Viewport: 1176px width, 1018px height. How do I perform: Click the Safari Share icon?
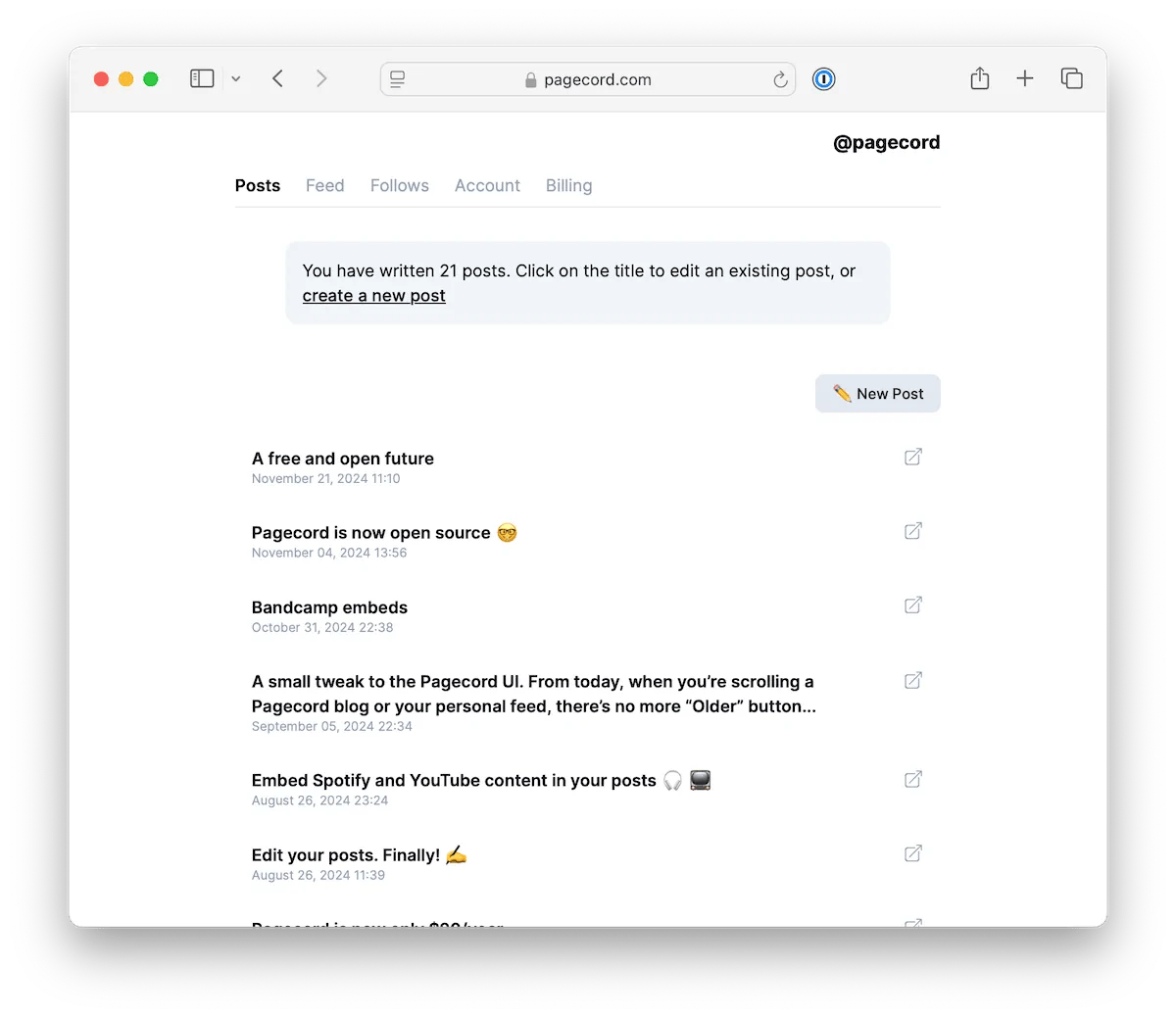(x=979, y=79)
